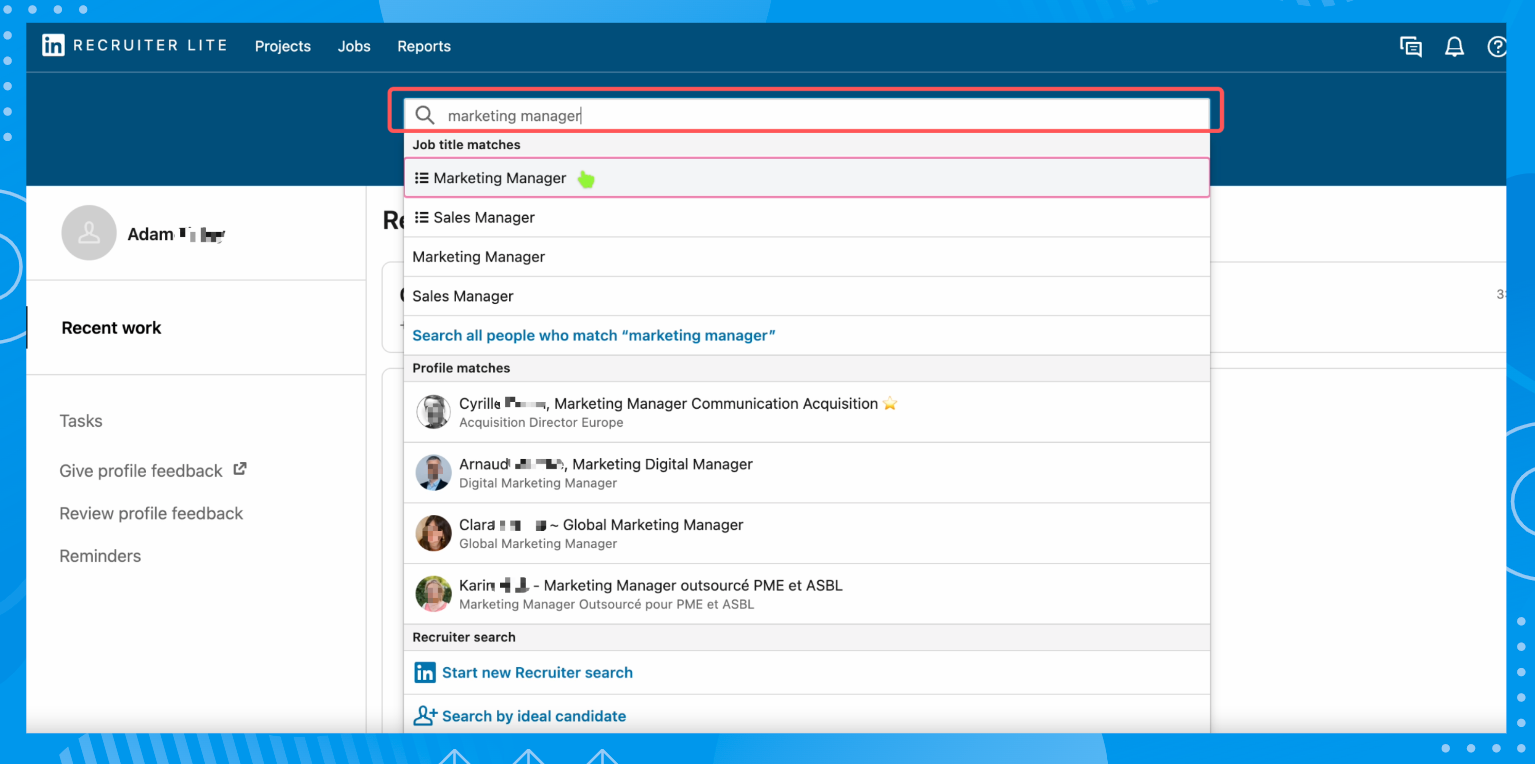Open Reminders in the sidebar

point(100,556)
